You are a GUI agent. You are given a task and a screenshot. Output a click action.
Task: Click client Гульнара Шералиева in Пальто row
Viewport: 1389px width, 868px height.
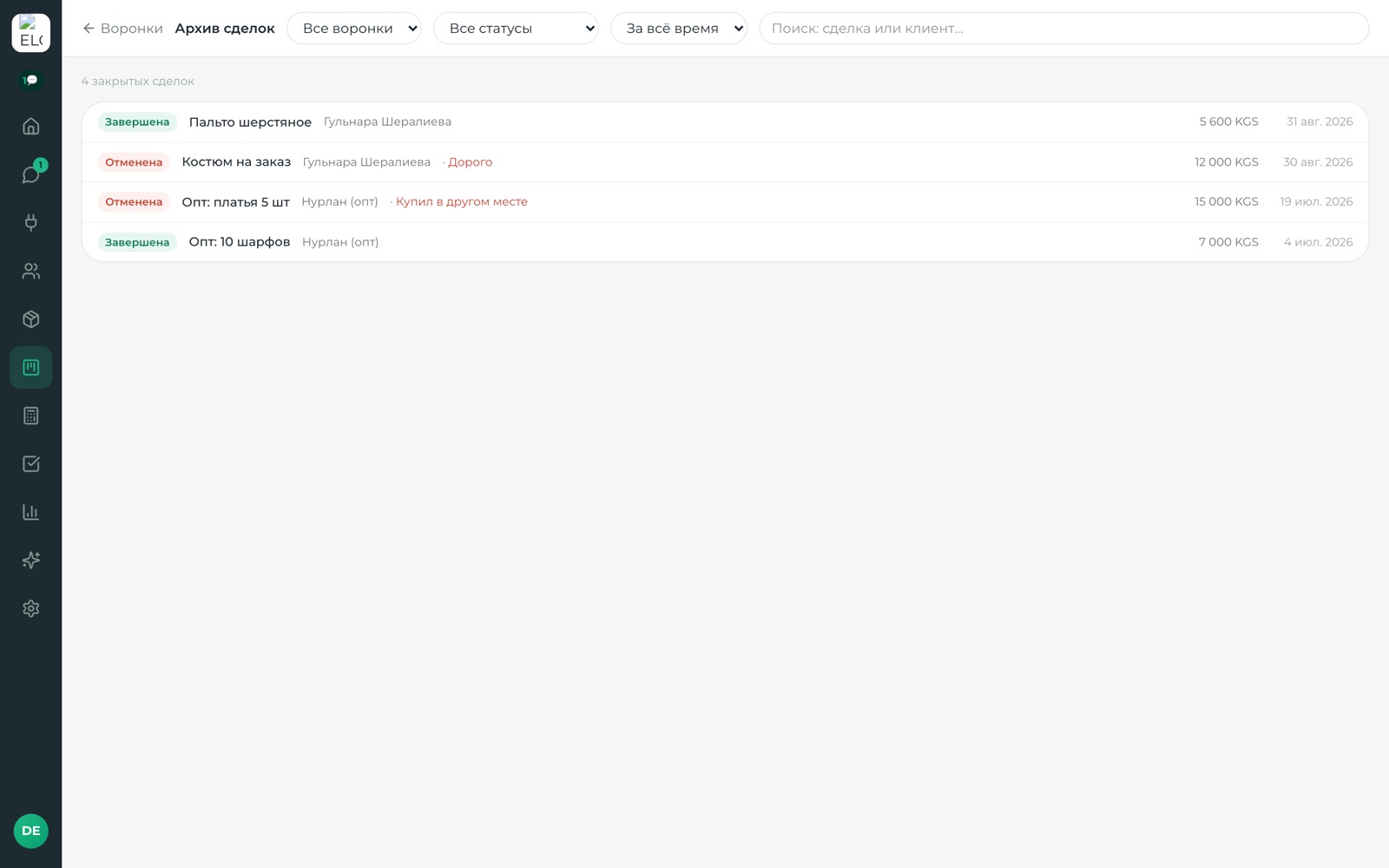(x=387, y=122)
